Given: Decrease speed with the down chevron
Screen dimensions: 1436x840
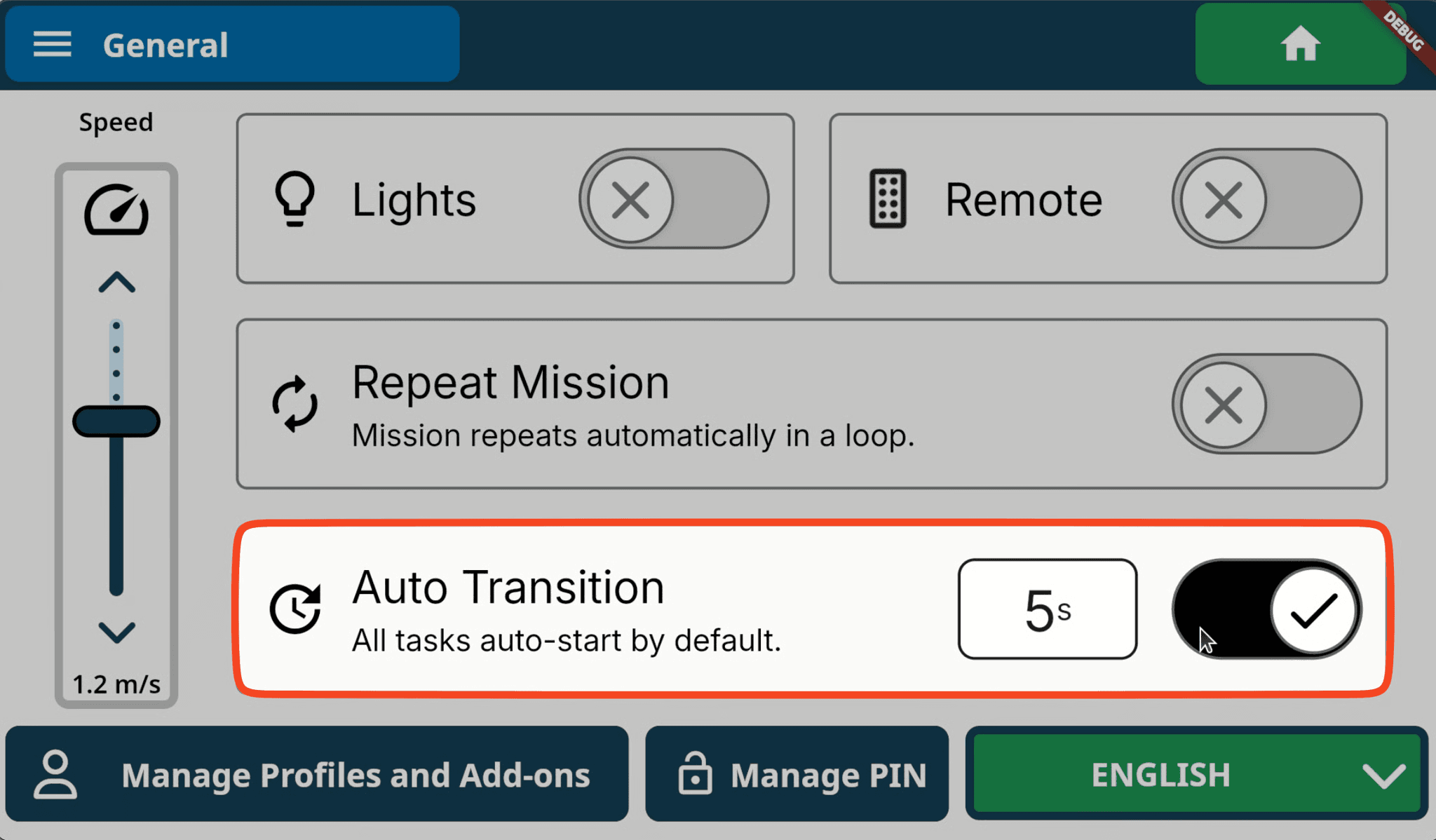Looking at the screenshot, I should point(116,632).
